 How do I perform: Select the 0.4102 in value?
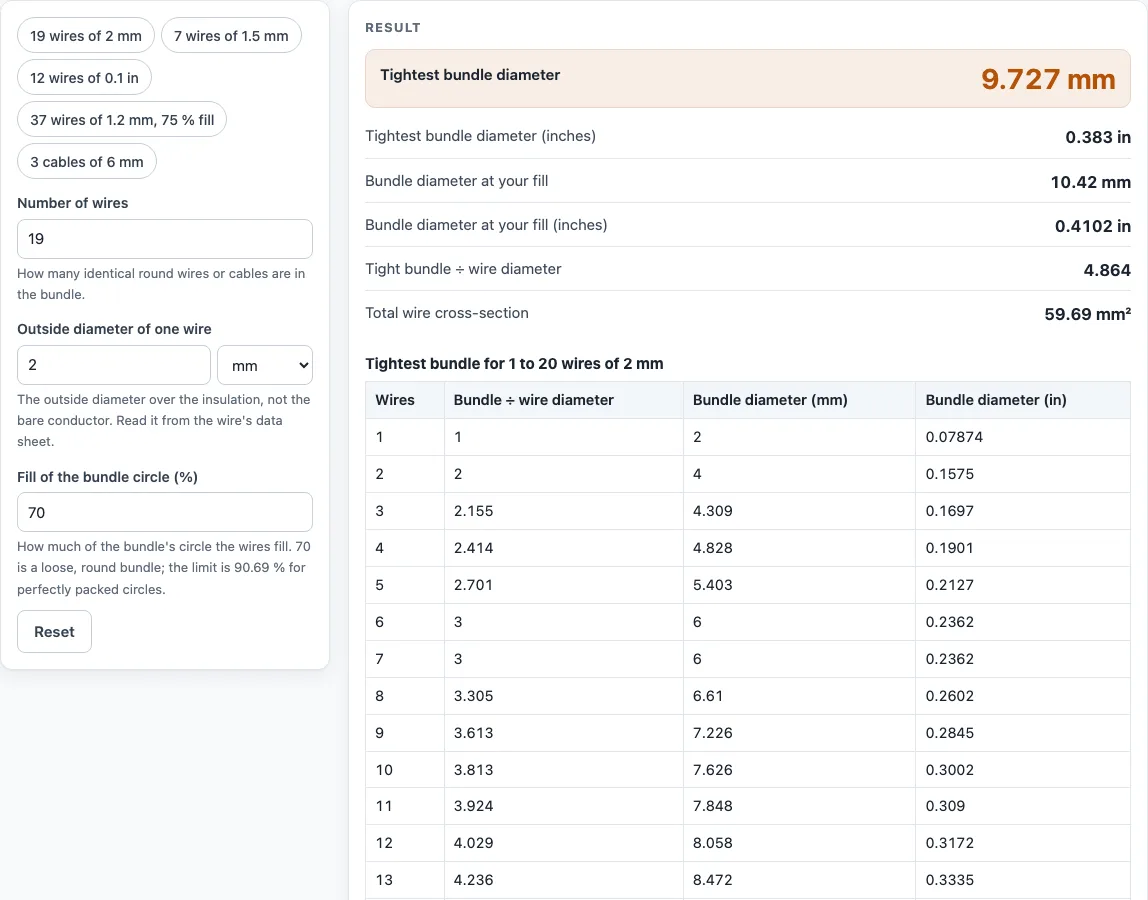[1092, 226]
